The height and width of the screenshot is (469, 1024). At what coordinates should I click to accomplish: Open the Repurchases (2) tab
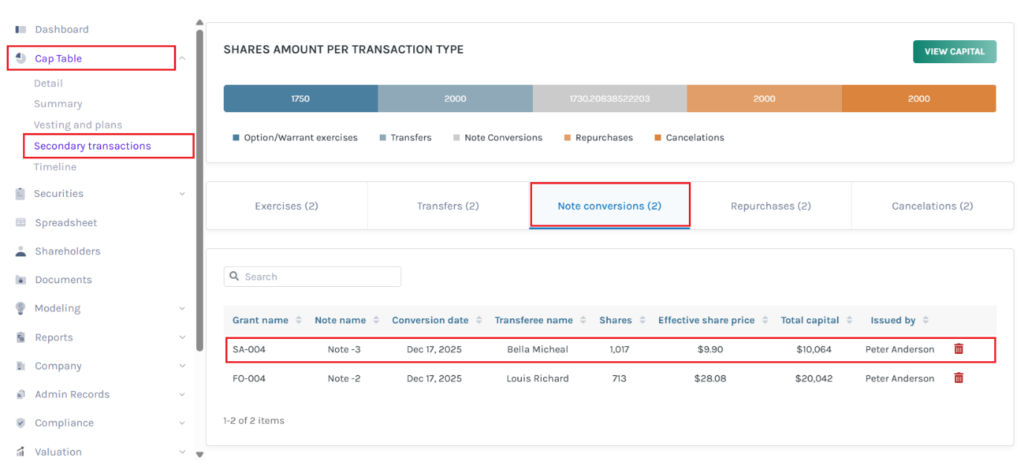(770, 206)
